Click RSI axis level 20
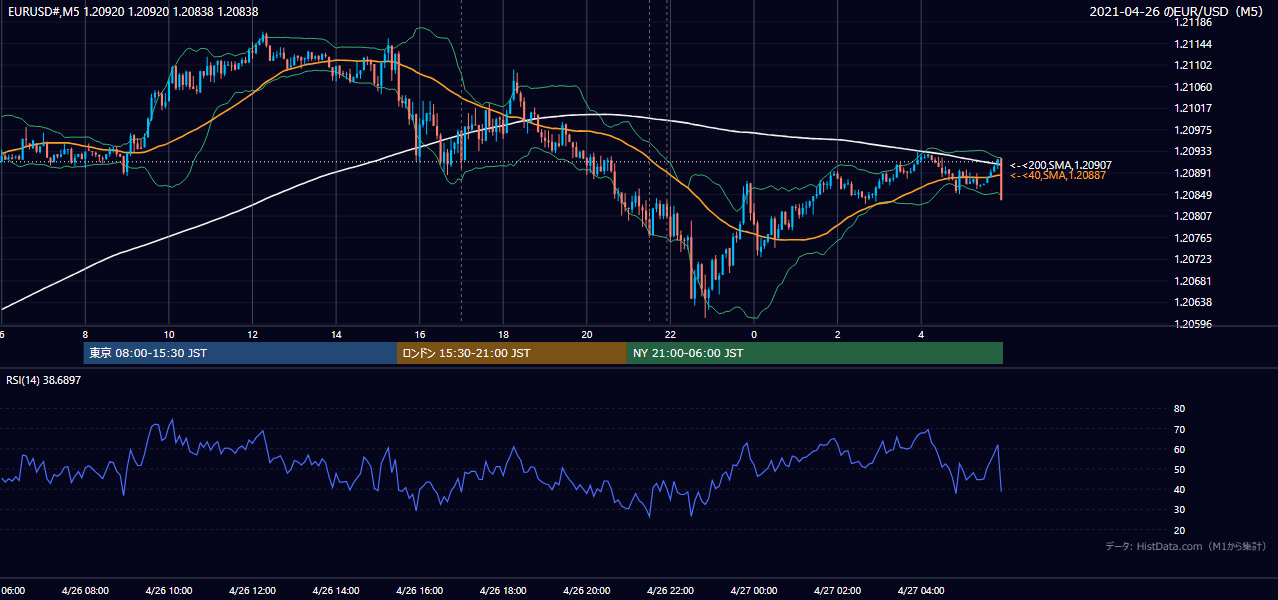This screenshot has width=1278, height=600. 1179,530
